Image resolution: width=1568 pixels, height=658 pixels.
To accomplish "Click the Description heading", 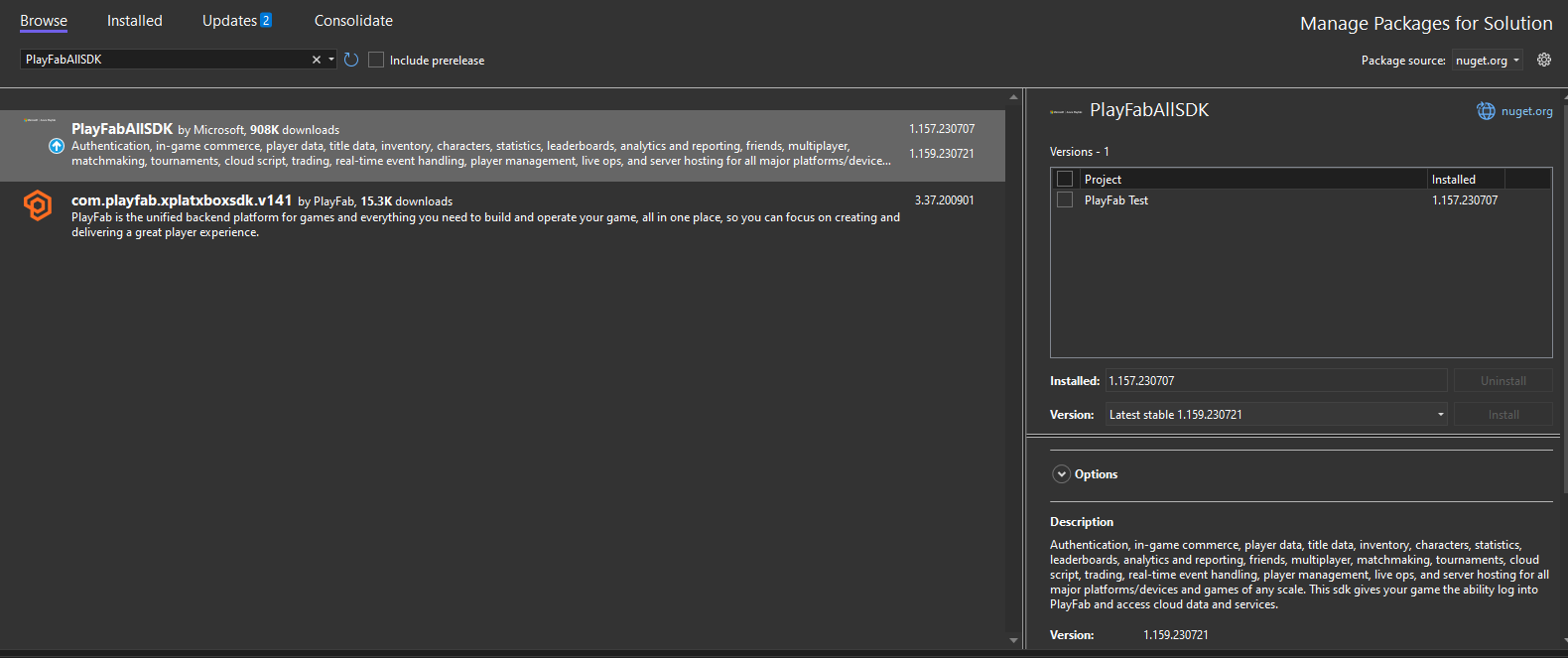I will [1082, 522].
